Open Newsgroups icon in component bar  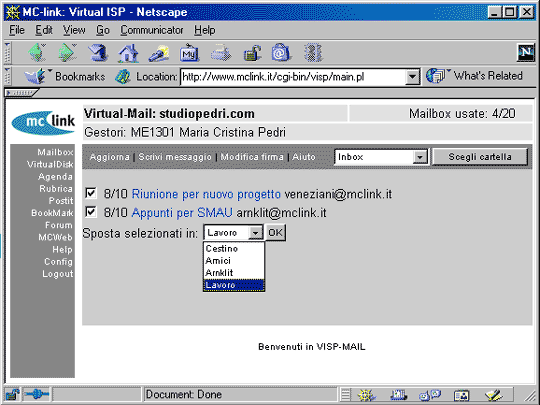point(429,395)
